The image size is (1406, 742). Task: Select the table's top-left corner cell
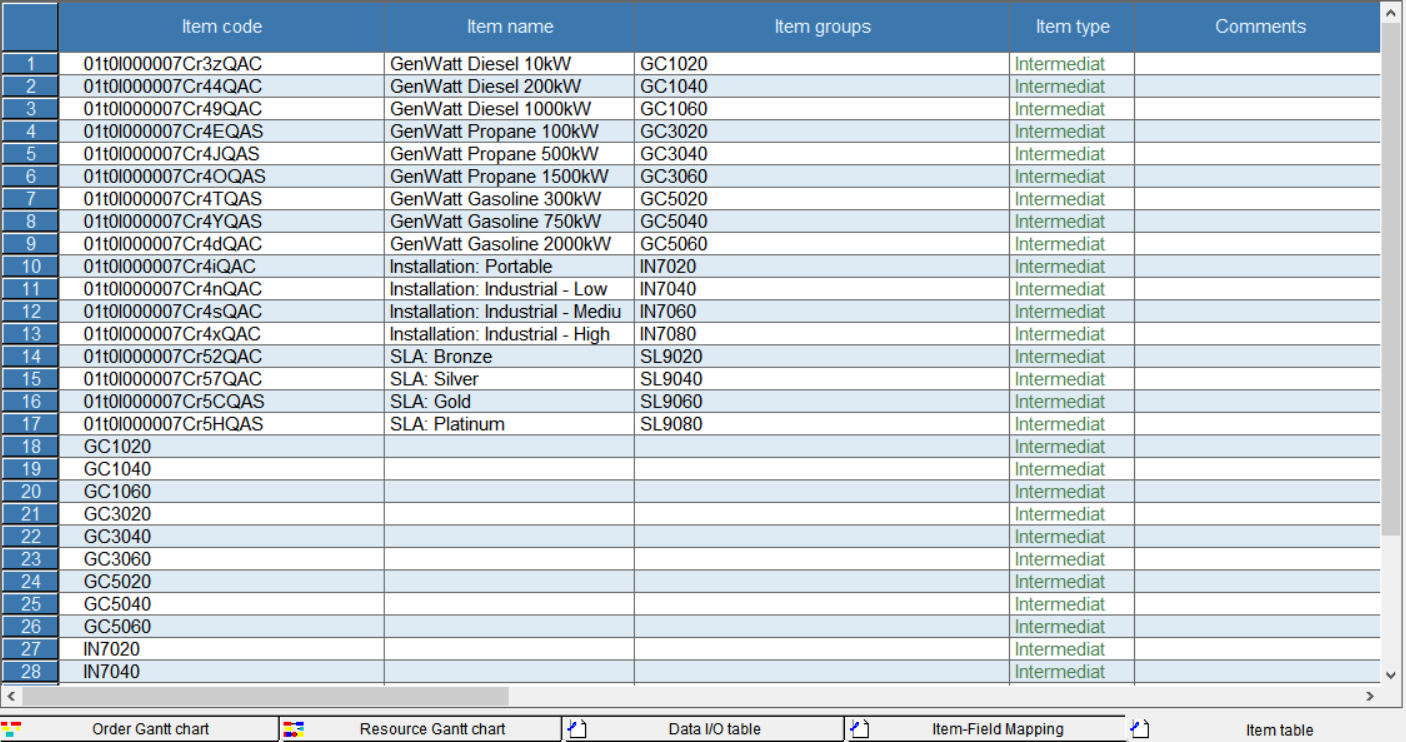pos(30,27)
